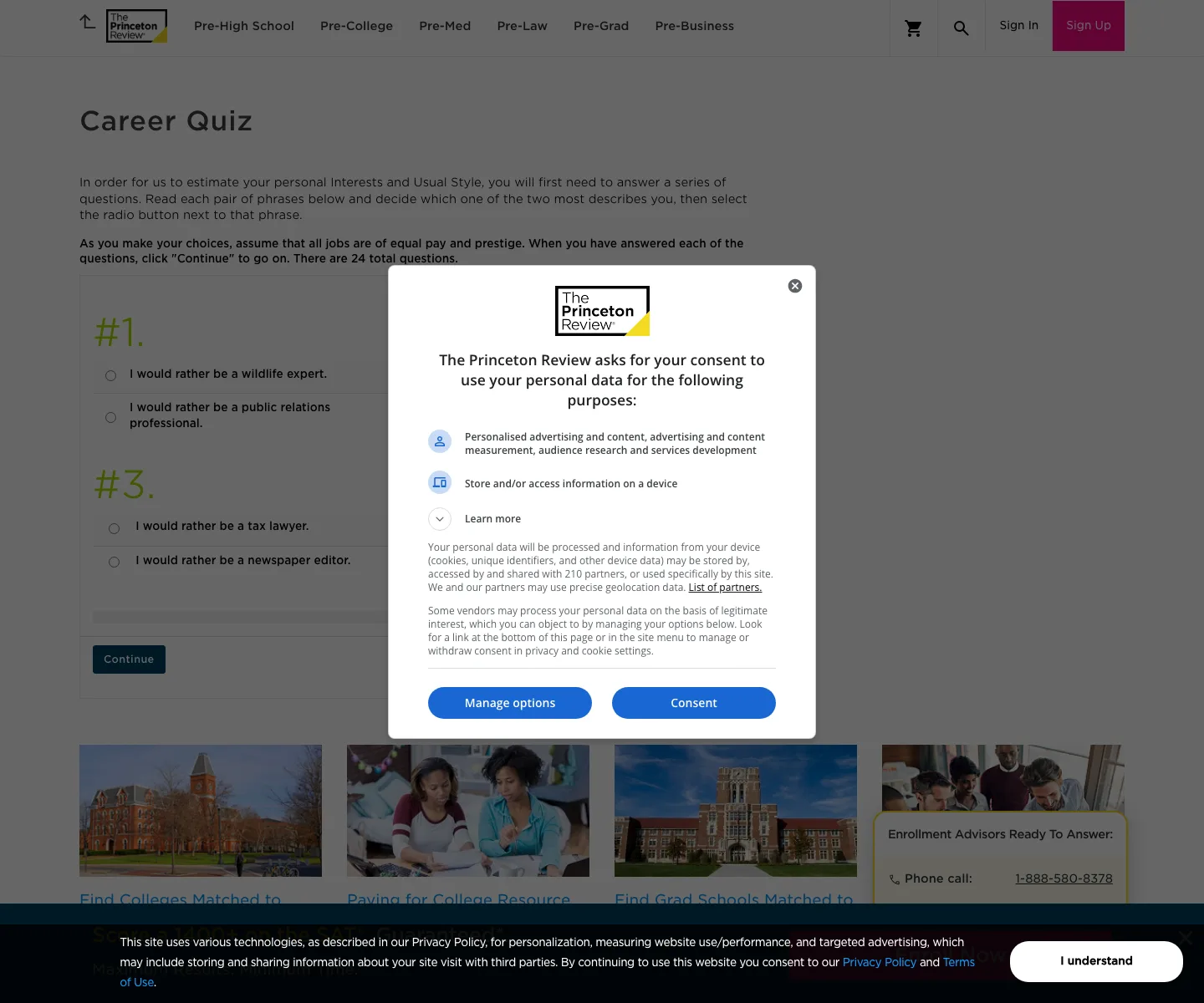This screenshot has width=1204, height=1003.
Task: Click 'Find Colleges Matched to' link text
Action: pos(181,898)
